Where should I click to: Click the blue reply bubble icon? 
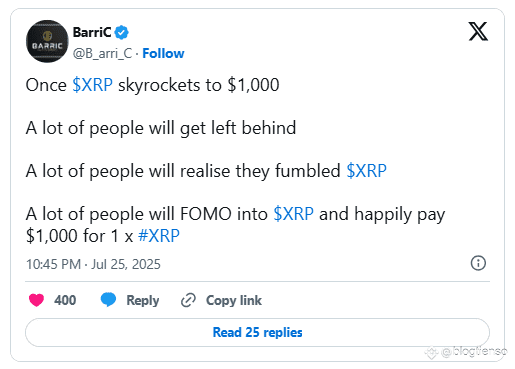108,299
